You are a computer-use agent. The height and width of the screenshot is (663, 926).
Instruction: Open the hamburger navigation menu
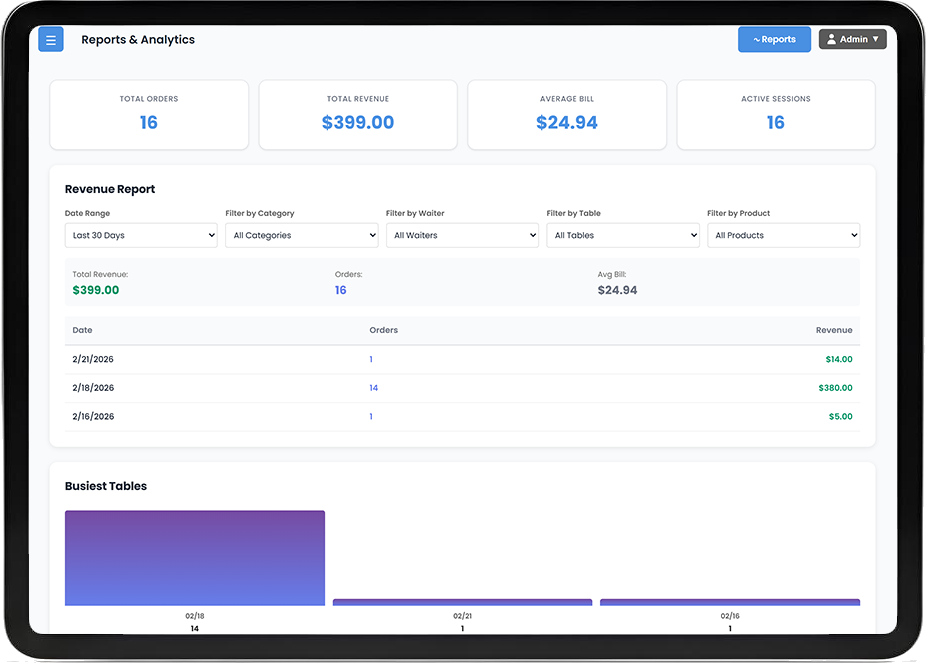pyautogui.click(x=50, y=39)
